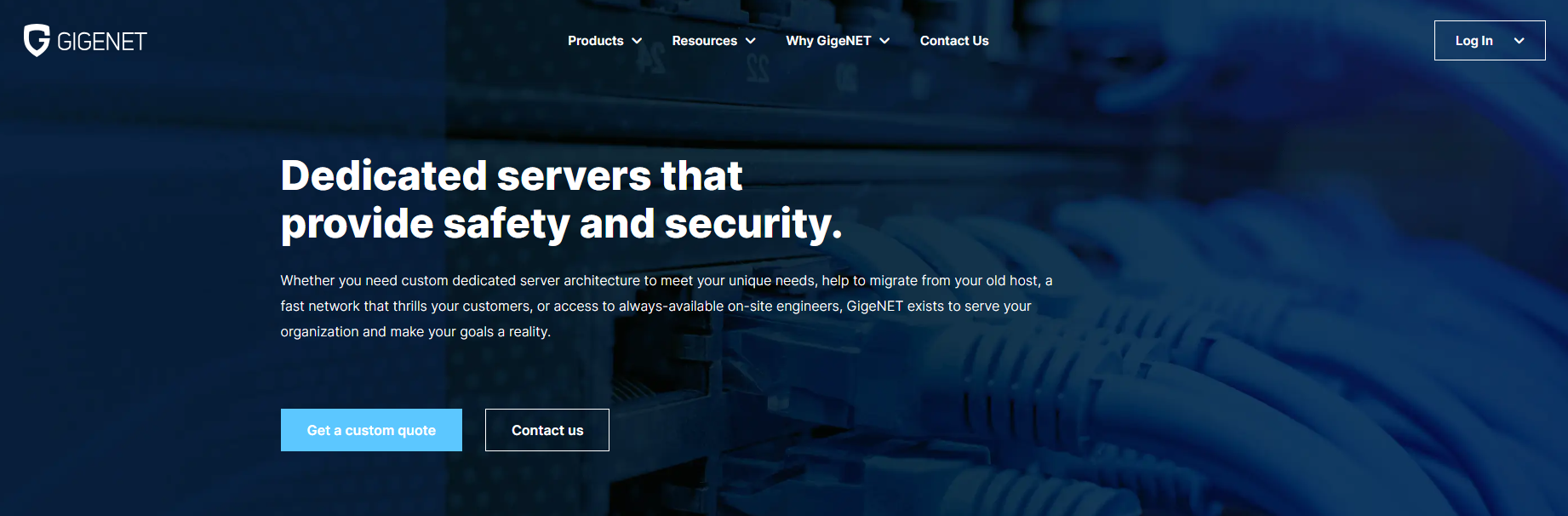1568x516 pixels.
Task: Click the Log In button text
Action: (x=1474, y=41)
